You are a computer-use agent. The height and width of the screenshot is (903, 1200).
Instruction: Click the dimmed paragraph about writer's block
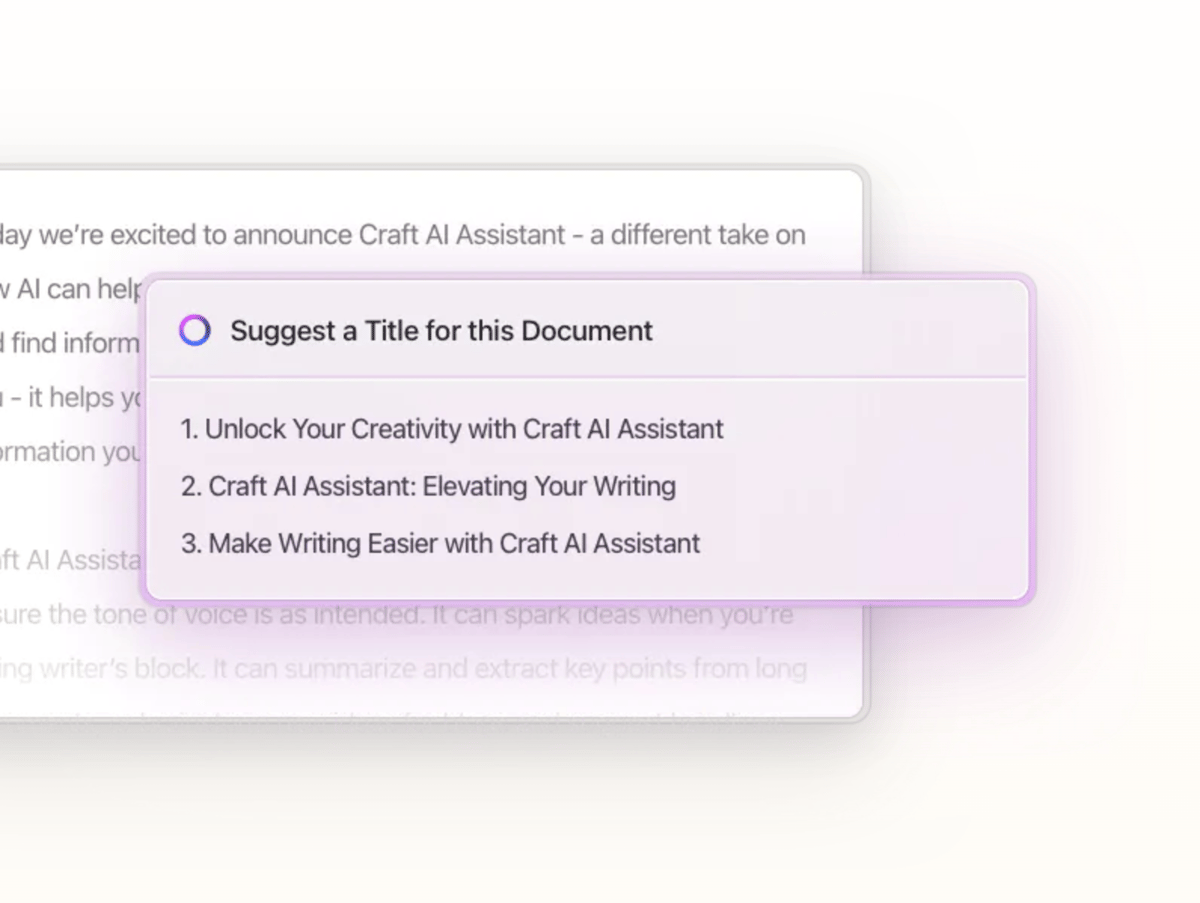400,668
